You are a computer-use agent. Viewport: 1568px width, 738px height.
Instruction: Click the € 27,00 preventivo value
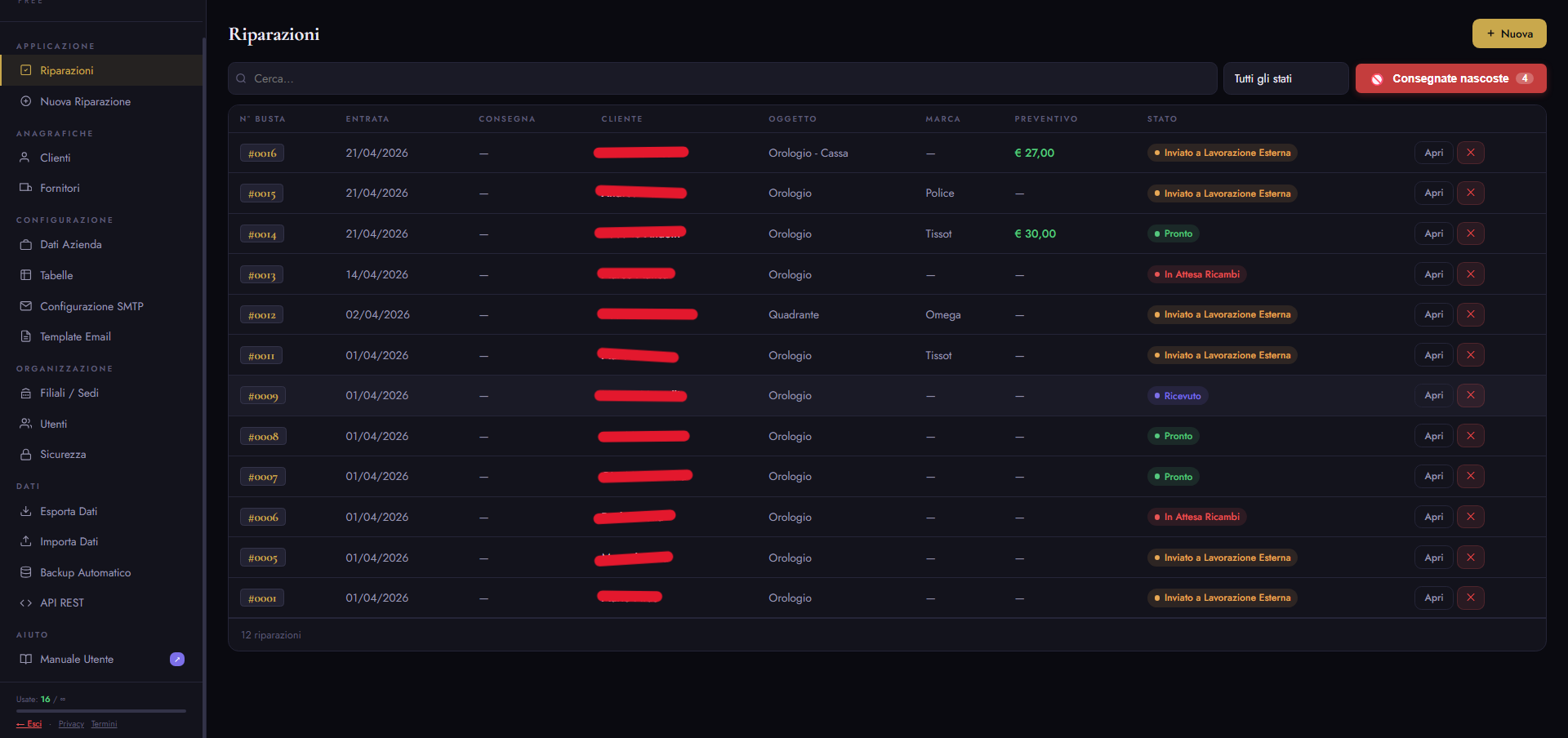[x=1035, y=153]
